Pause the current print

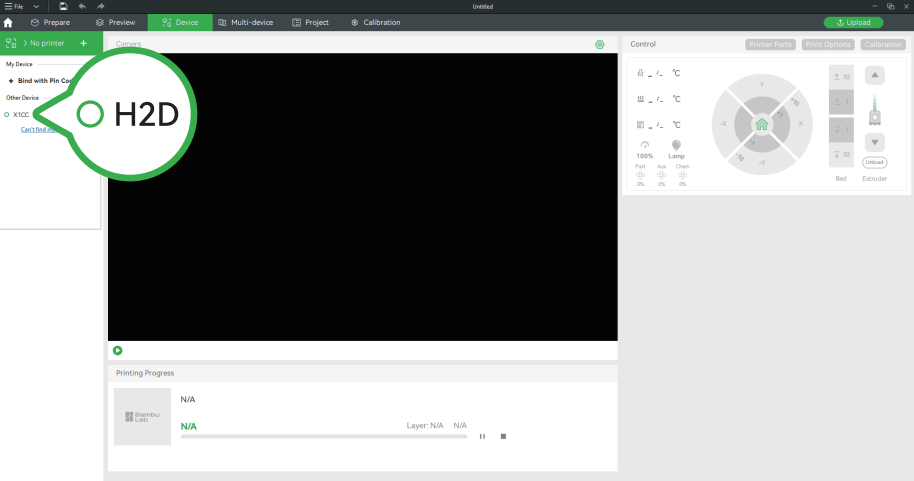[x=482, y=436]
